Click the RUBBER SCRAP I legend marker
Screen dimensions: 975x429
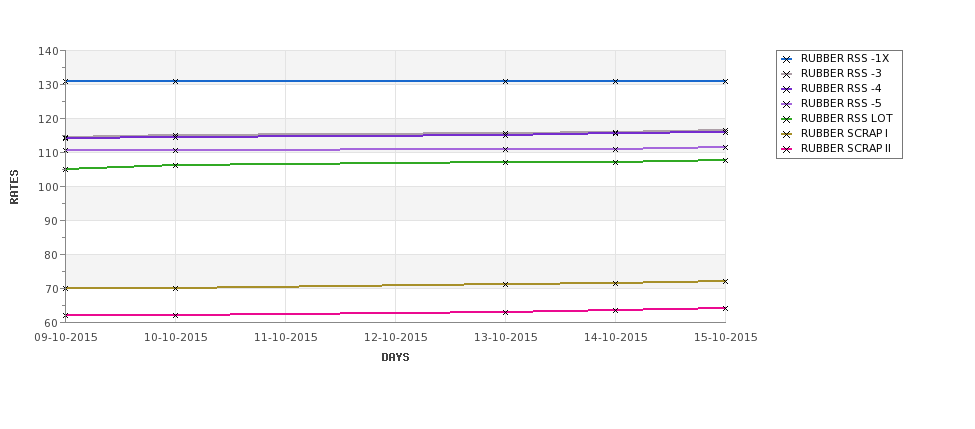(787, 134)
